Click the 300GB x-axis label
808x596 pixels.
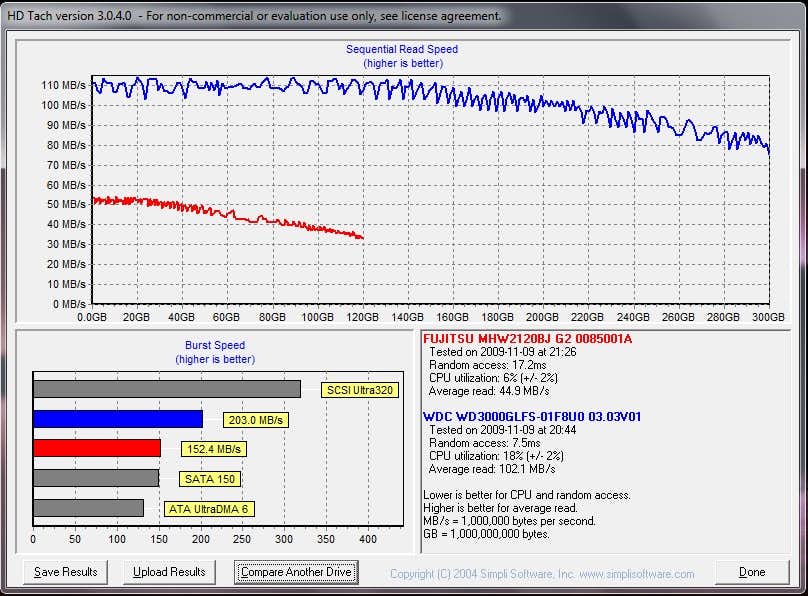768,317
